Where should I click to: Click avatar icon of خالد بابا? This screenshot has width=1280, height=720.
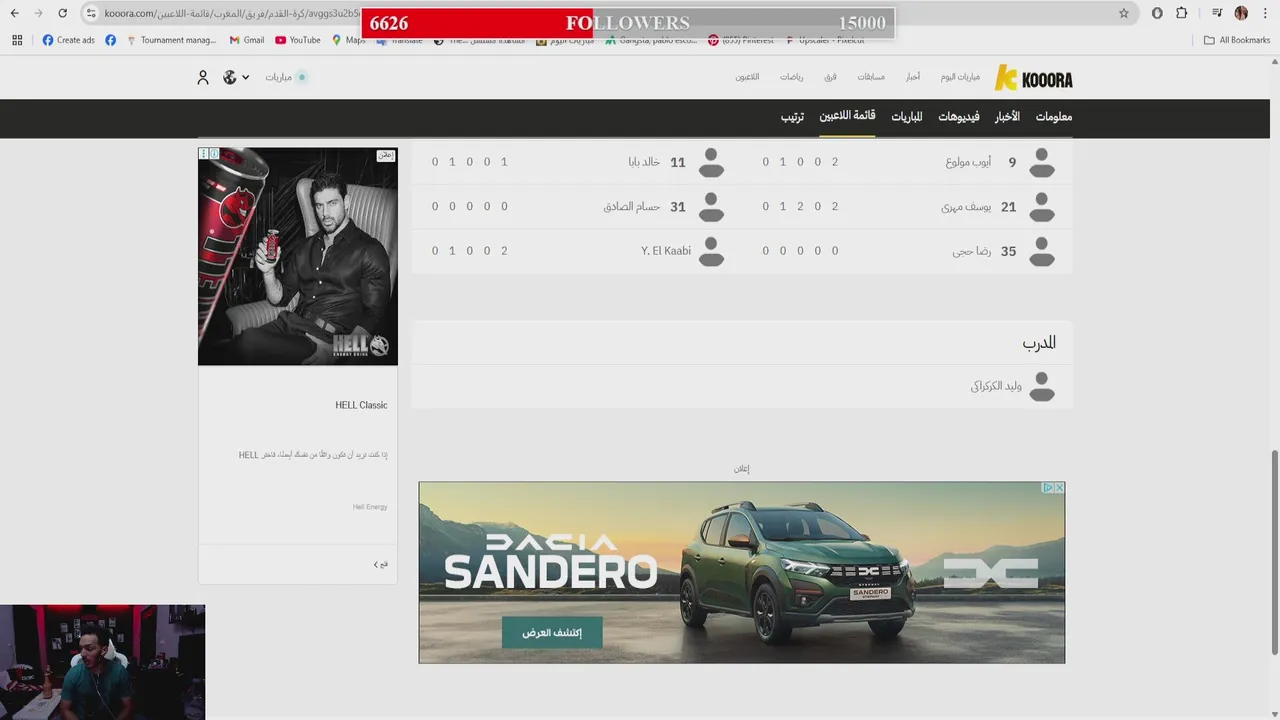pos(711,162)
